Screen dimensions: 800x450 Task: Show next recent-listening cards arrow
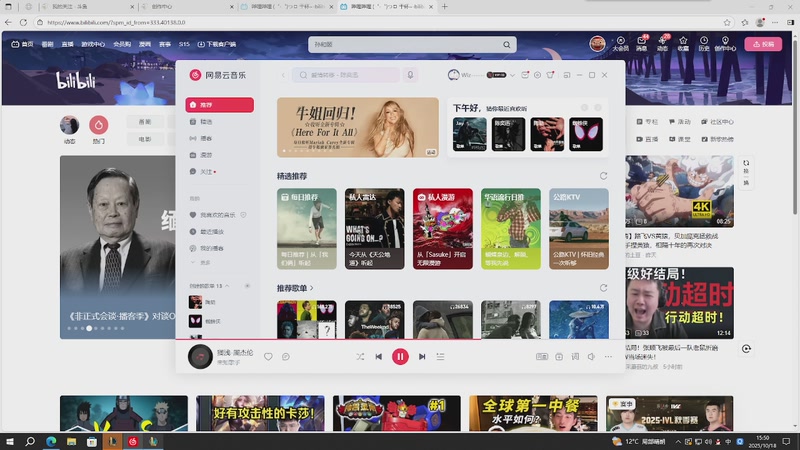pyautogui.click(x=598, y=108)
